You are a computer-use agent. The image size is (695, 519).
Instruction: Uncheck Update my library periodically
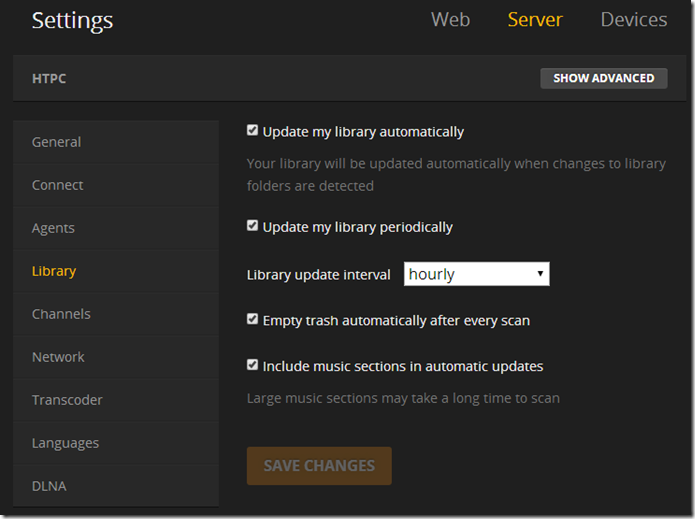253,226
